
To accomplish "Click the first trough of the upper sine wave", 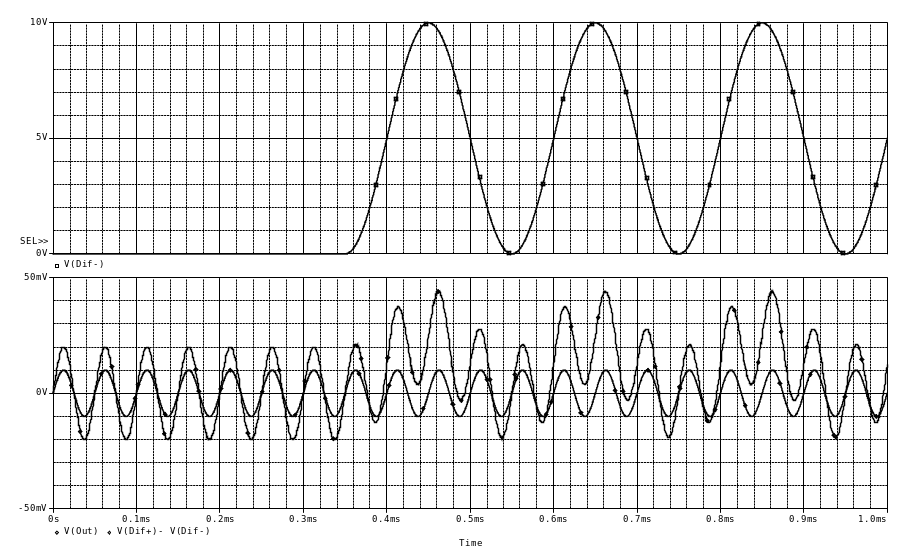I will (512, 253).
